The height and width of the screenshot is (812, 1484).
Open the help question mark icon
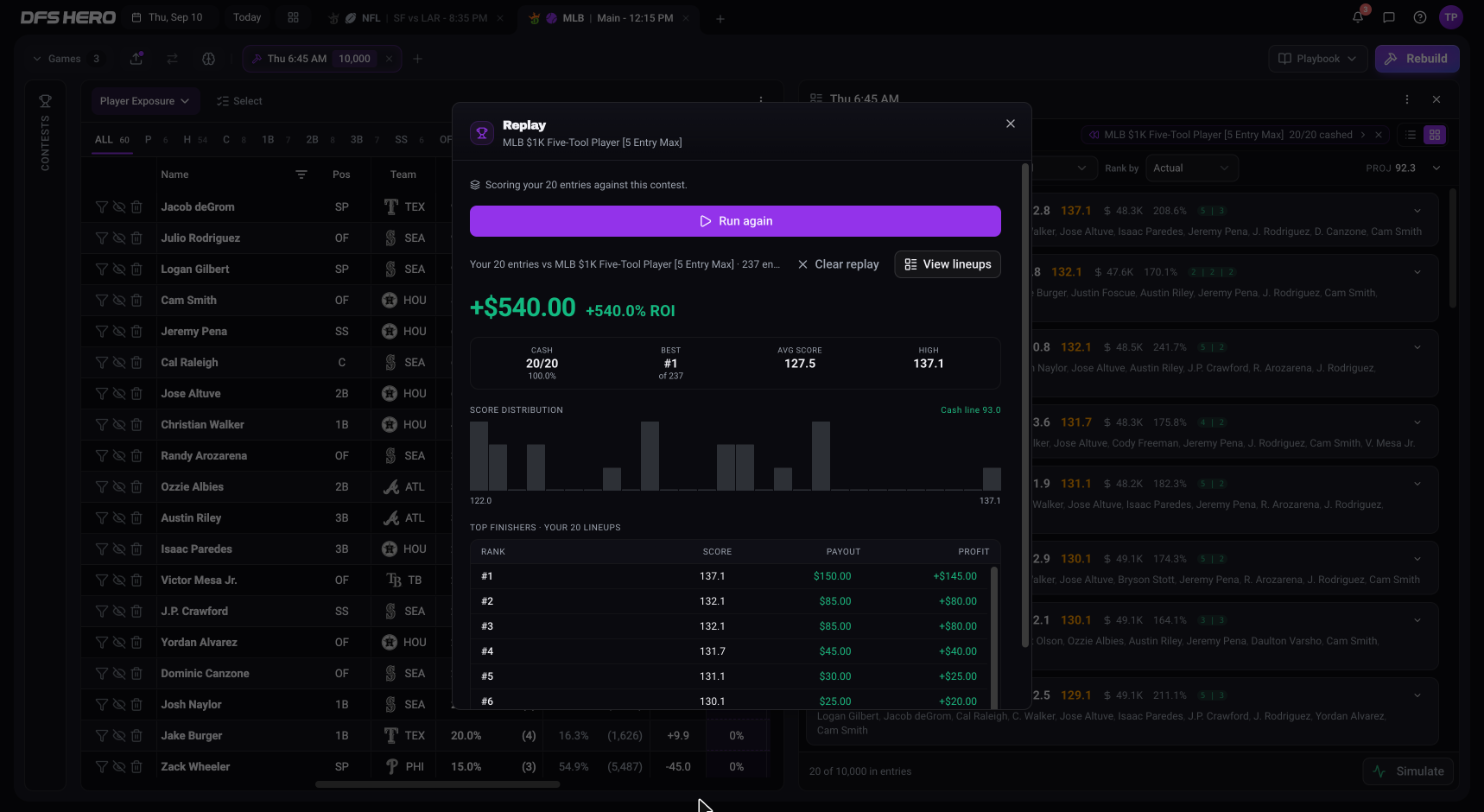click(1420, 17)
